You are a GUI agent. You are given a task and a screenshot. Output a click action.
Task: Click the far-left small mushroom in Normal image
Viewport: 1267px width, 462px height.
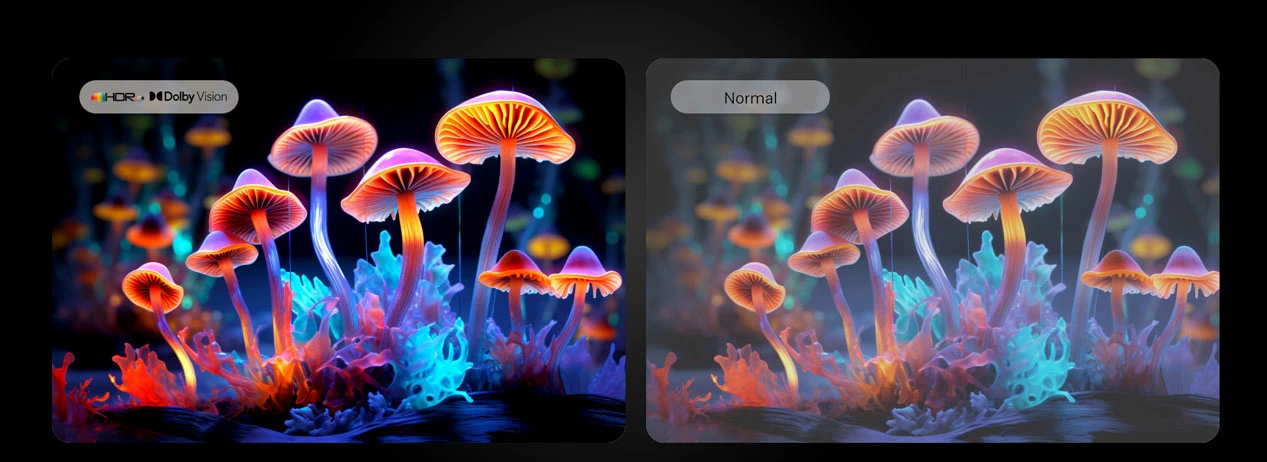point(755,286)
